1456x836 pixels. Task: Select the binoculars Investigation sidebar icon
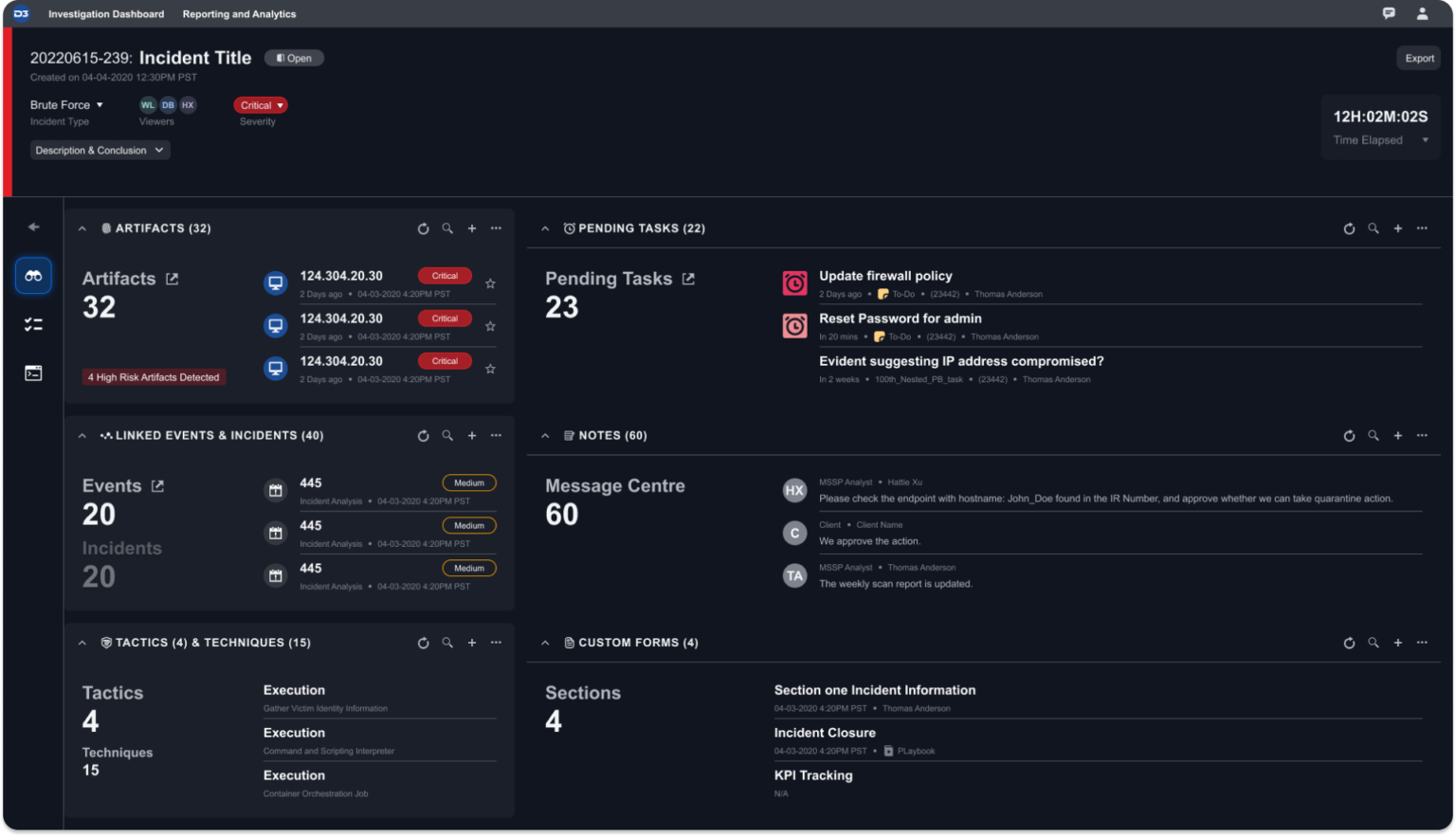(33, 275)
